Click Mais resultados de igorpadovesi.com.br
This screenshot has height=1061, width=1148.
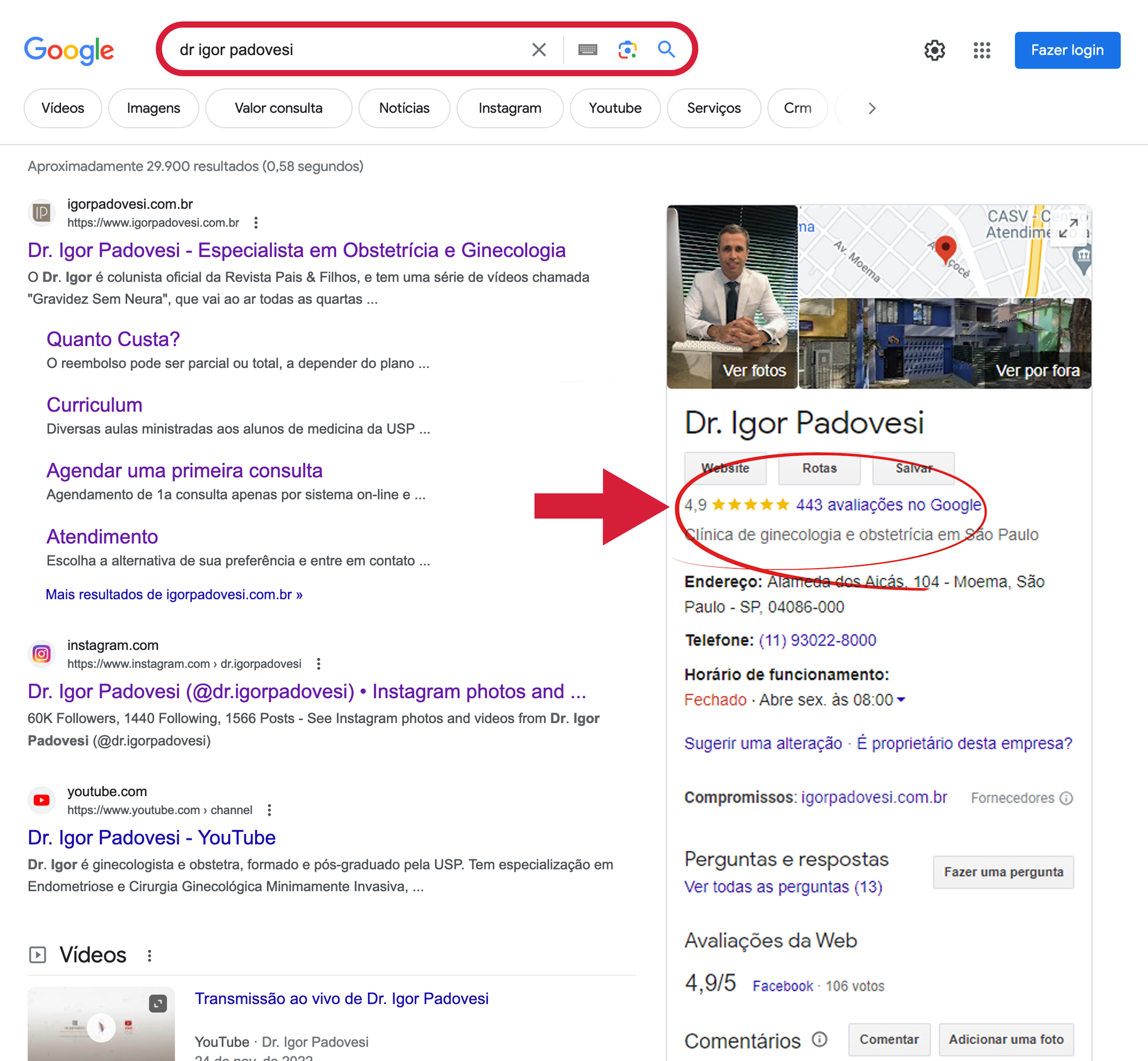(174, 594)
